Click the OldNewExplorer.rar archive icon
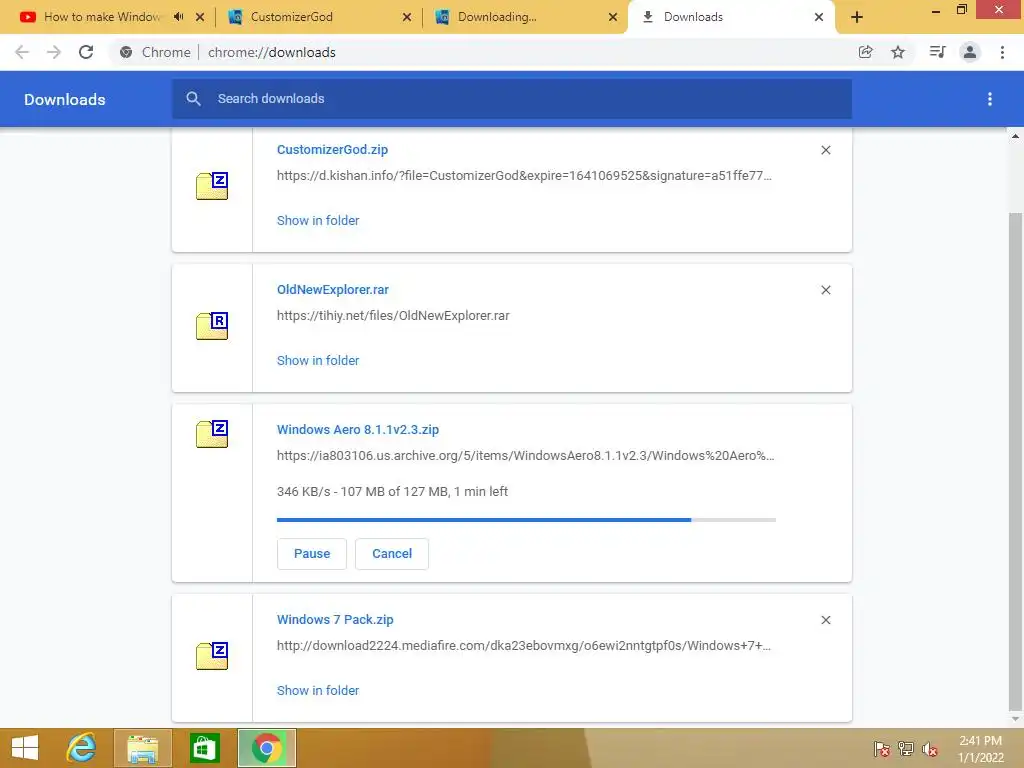 [212, 325]
